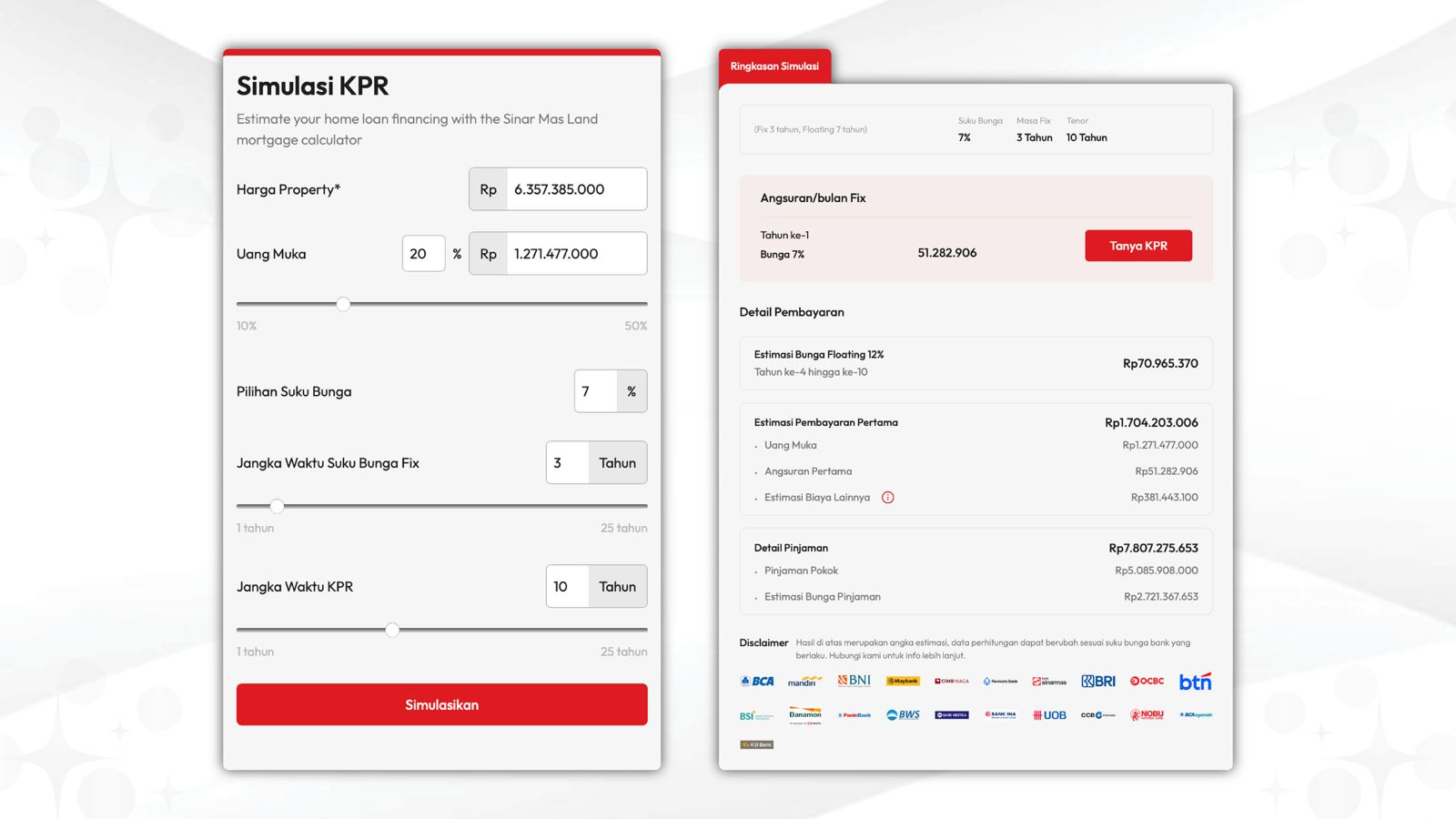Click the Jangka Waktu KPR slider handle
This screenshot has width=1456, height=819.
[x=392, y=630]
